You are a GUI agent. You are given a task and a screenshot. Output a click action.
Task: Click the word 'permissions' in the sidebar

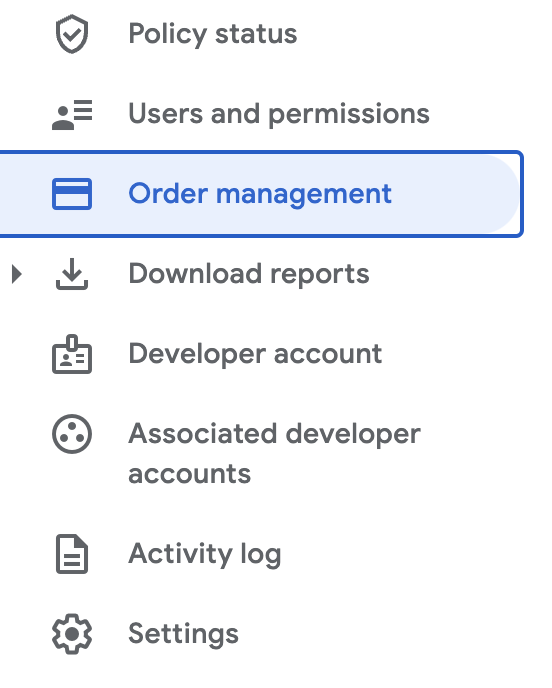[349, 115]
